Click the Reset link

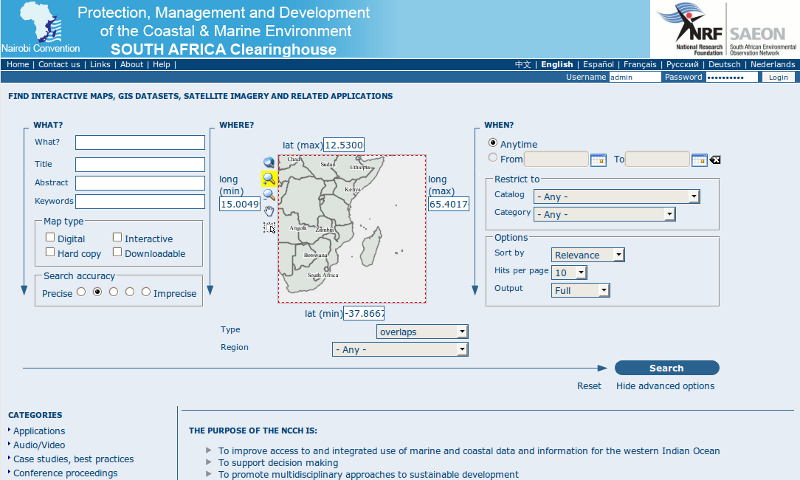[x=589, y=386]
